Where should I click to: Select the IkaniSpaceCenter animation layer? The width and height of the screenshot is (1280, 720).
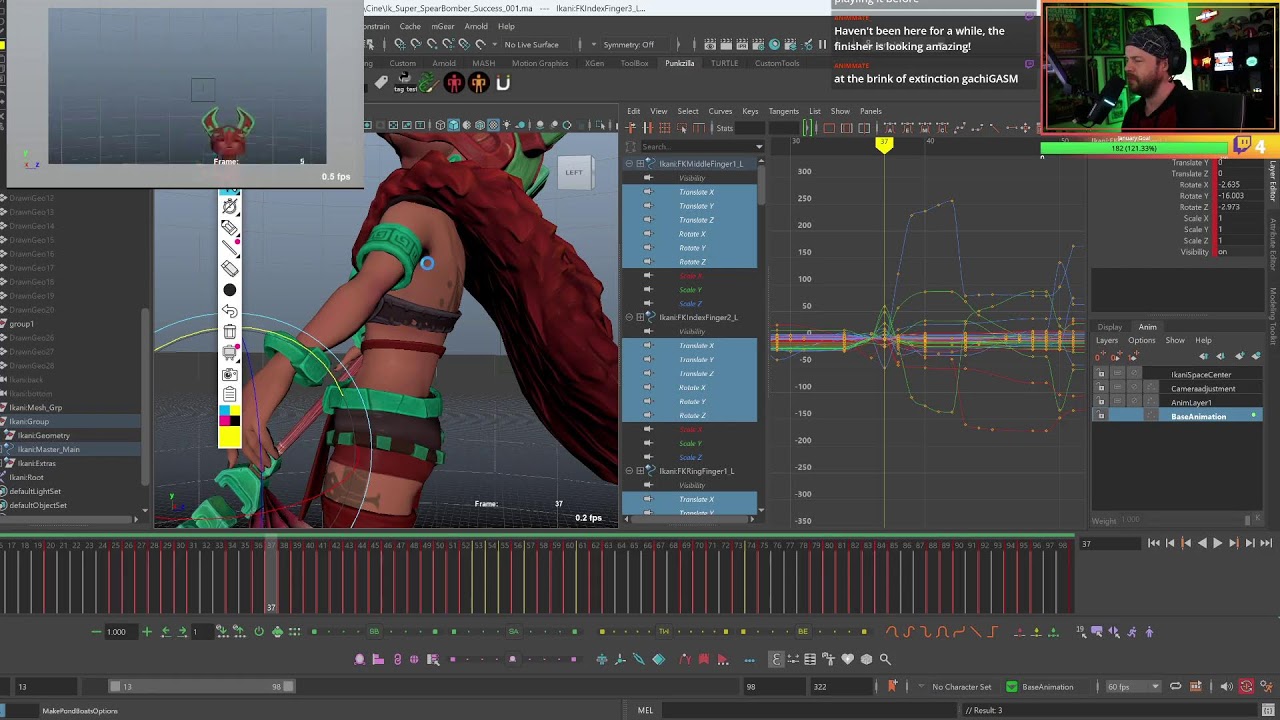click(x=1201, y=375)
